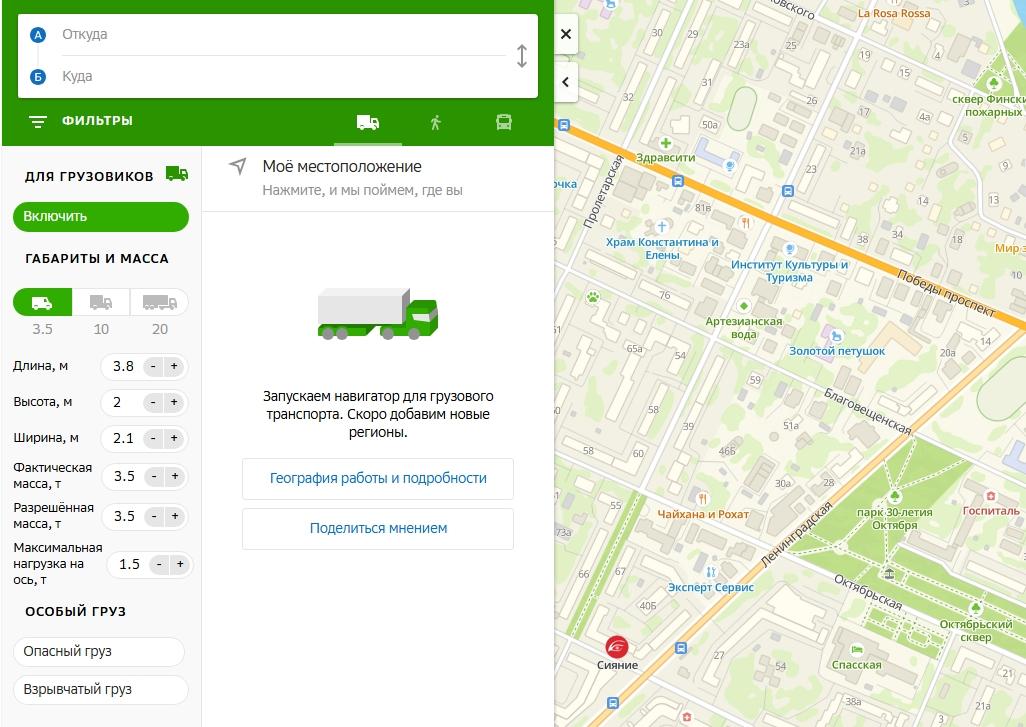
Task: Enable truck mode with Включить button
Action: 100,216
